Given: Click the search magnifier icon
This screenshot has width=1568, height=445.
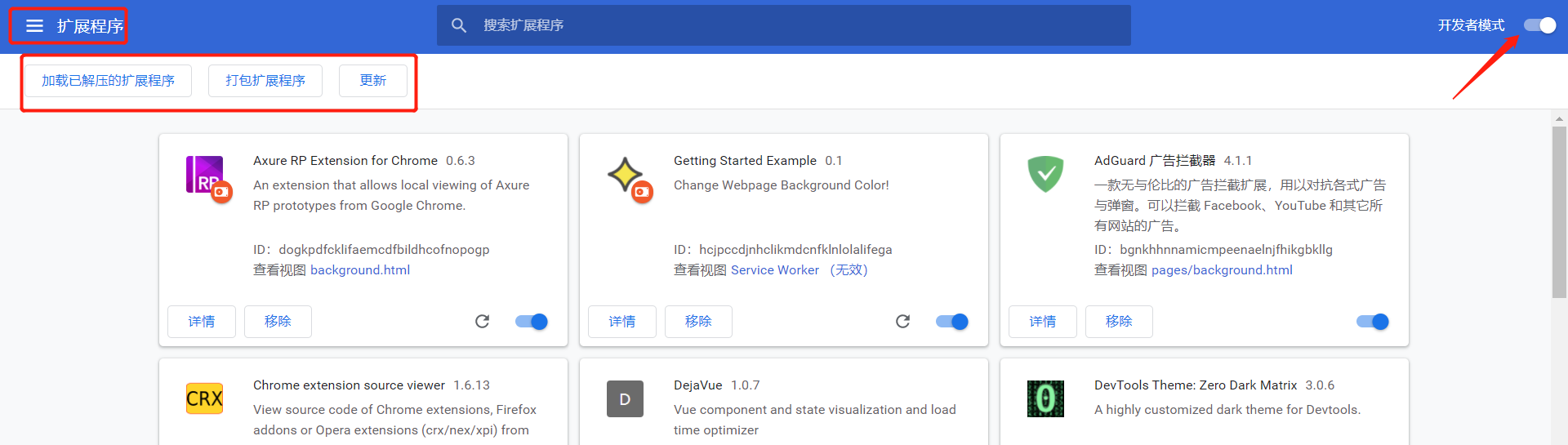Looking at the screenshot, I should 459,25.
